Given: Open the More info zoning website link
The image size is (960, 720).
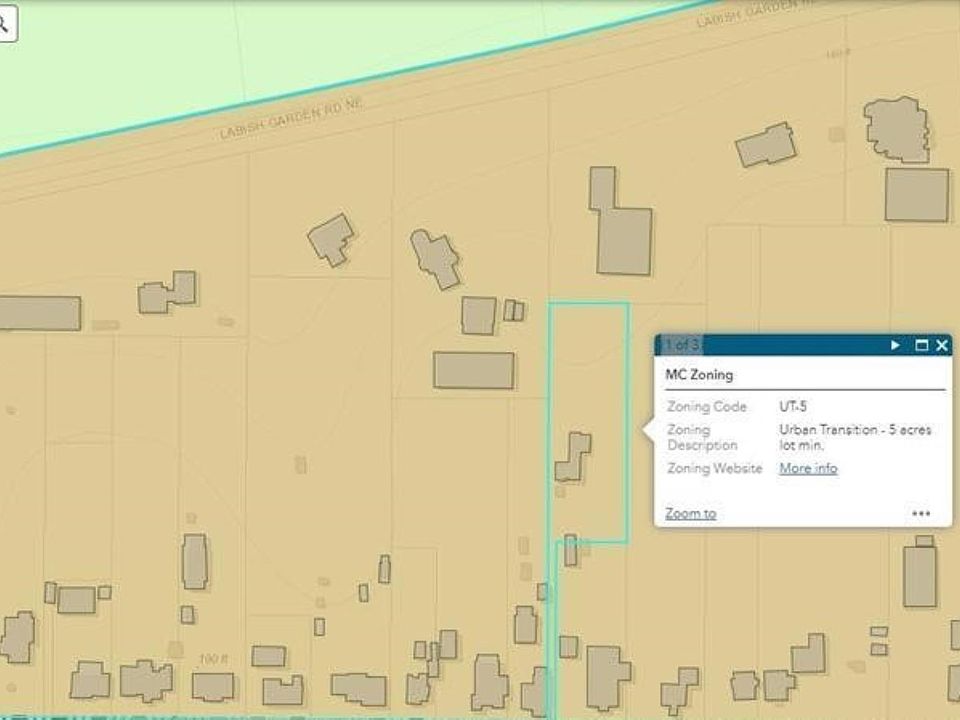Looking at the screenshot, I should coord(808,468).
